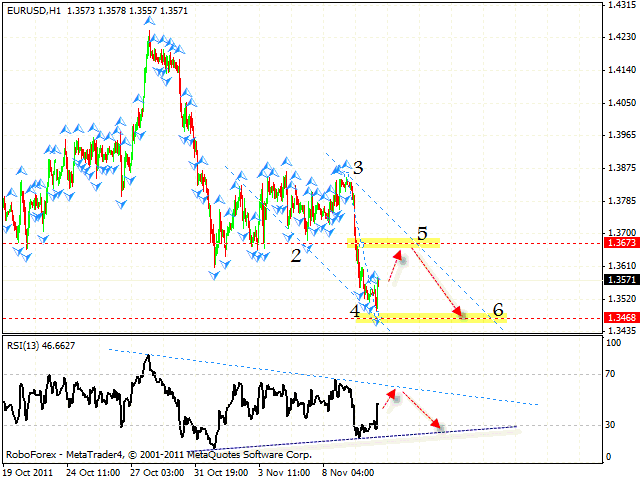Click the wave label 5 target marker
Screen dimensions: 640x480
(x=422, y=234)
